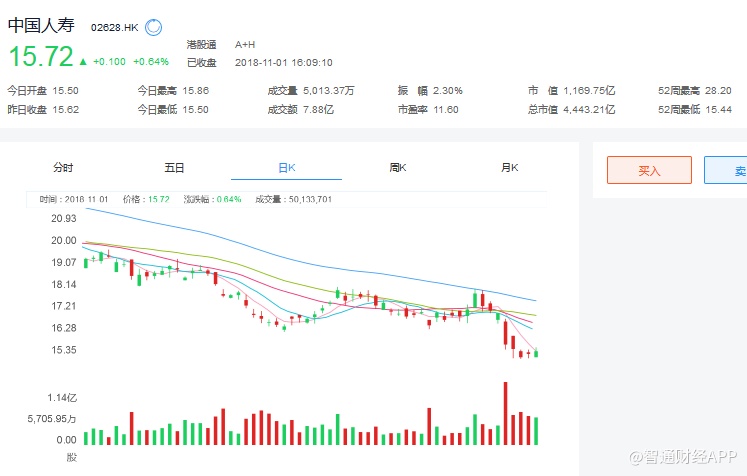The image size is (747, 476).
Task: Click the green up-arrow next to 15.72
Action: (x=83, y=61)
